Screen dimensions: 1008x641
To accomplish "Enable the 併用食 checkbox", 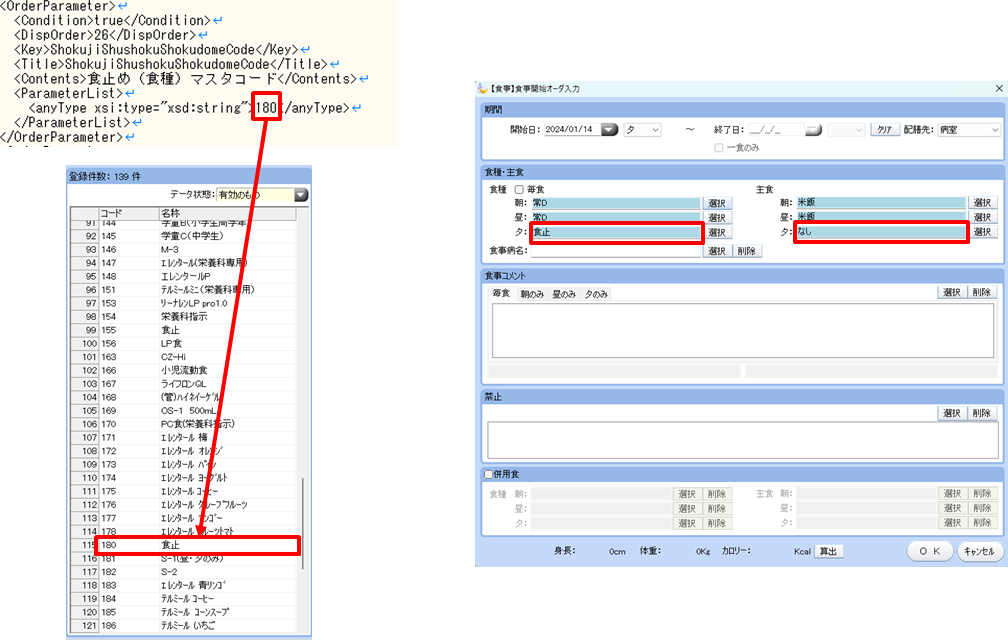I will click(x=489, y=474).
